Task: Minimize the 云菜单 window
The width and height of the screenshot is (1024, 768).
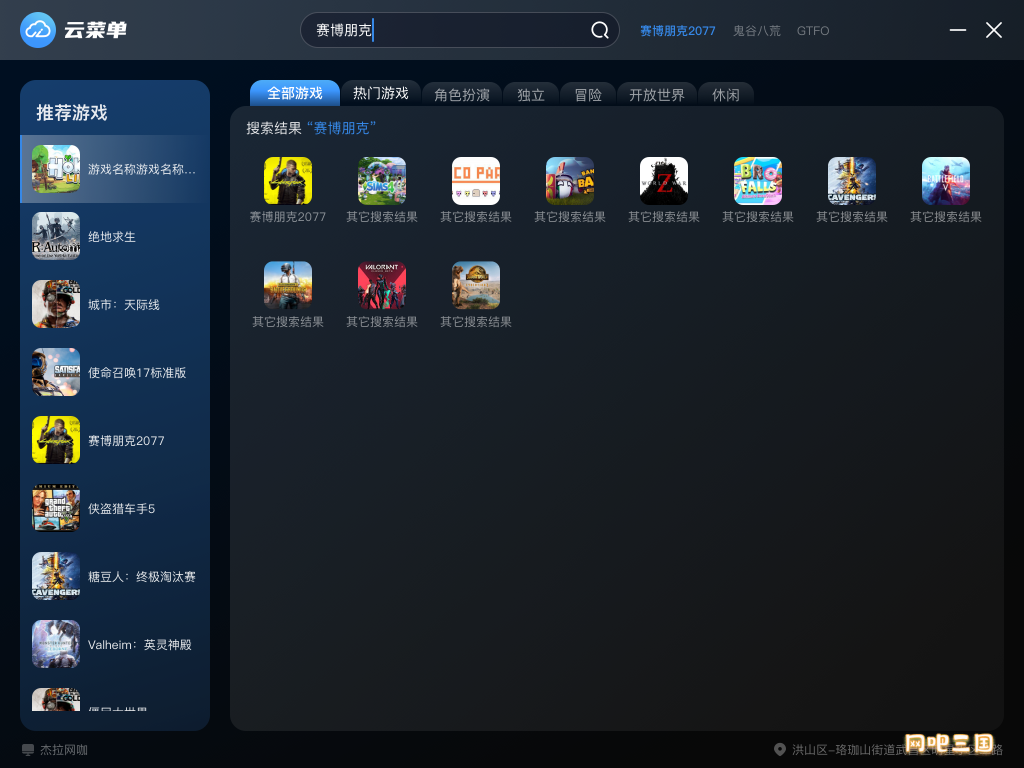Action: pyautogui.click(x=957, y=30)
